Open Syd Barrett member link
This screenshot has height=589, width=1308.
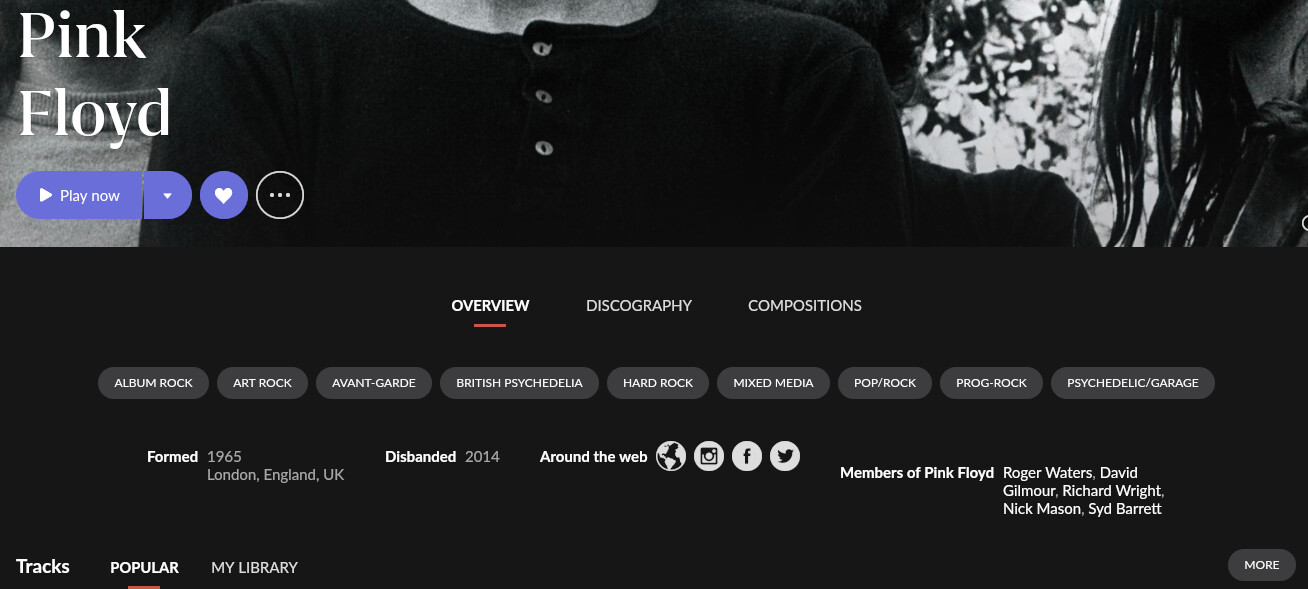[x=1124, y=509]
